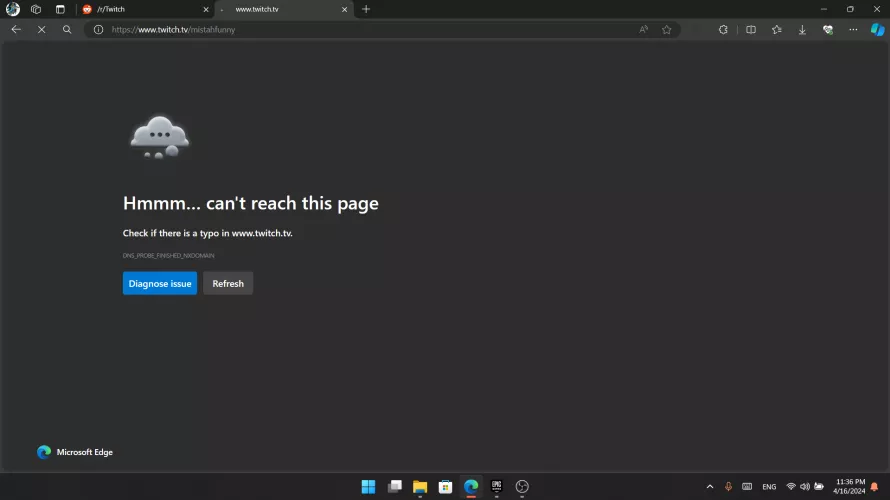Open the Windows Start menu
890x500 pixels.
pos(368,486)
